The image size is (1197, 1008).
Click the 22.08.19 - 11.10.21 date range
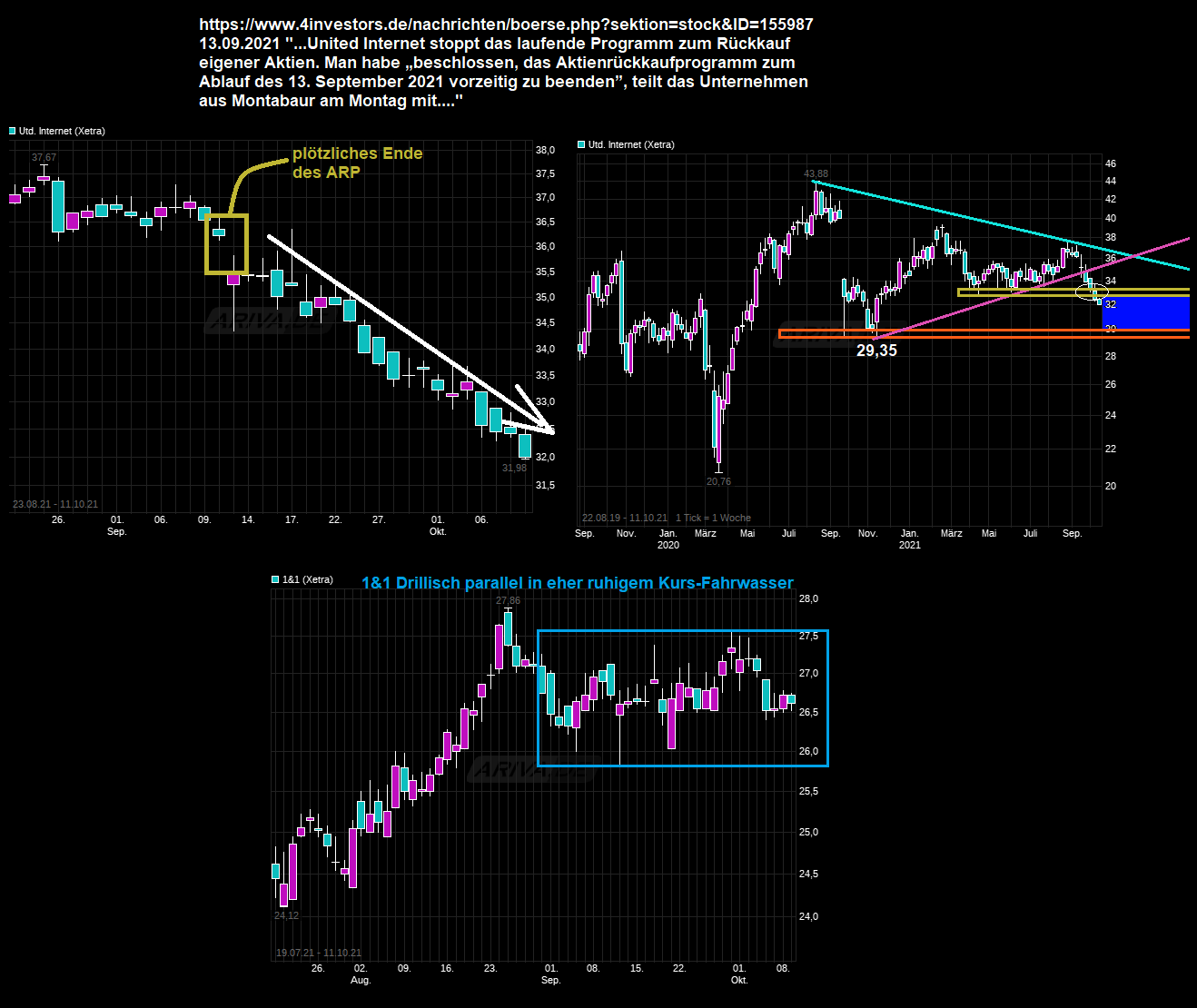click(x=625, y=518)
